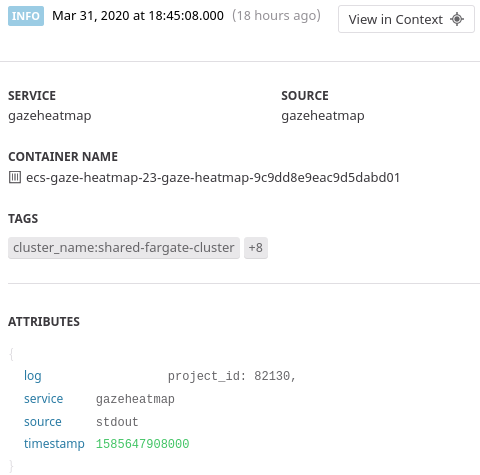
Task: Click the 18 hours ago relative time
Action: [276, 16]
